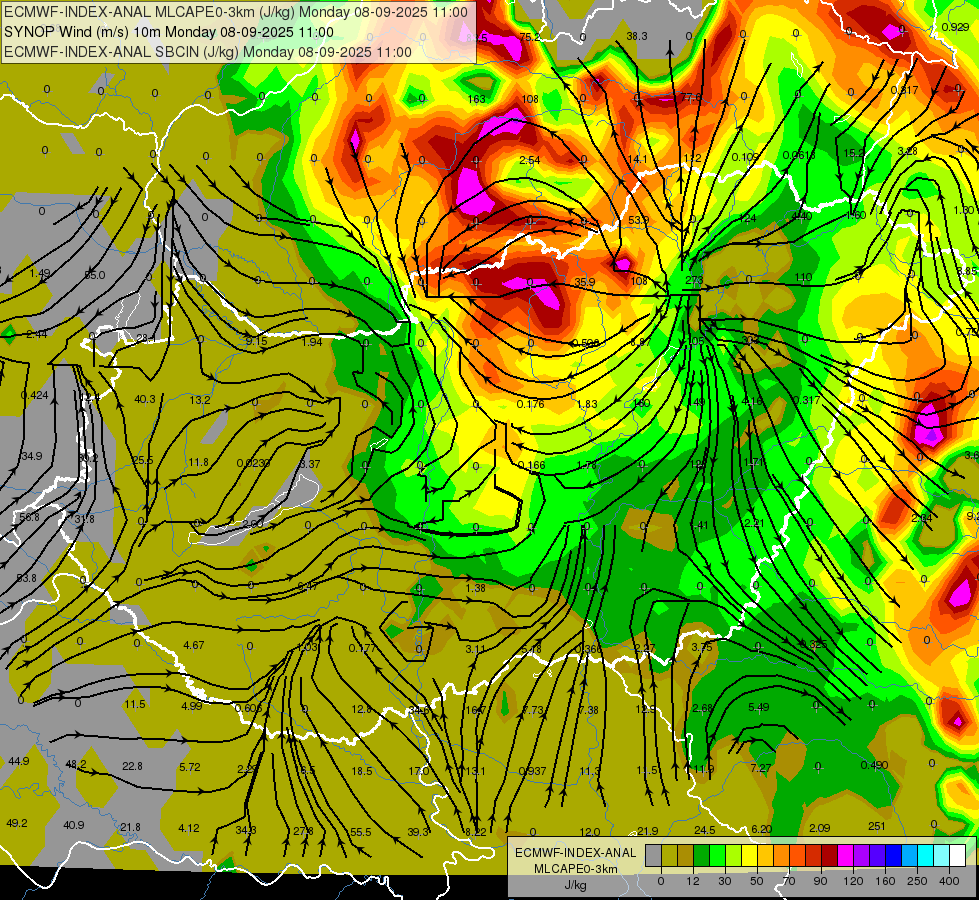Click the SBCIN title line

208,52
